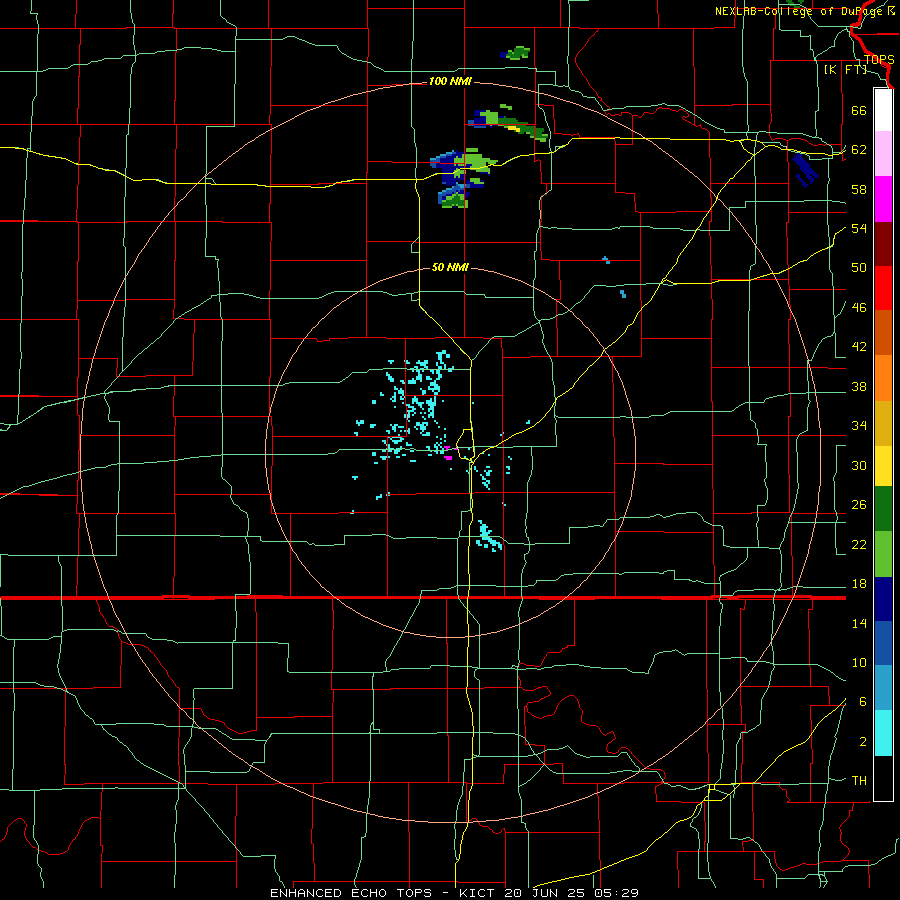This screenshot has width=900, height=900.
Task: Select the navy blue legend band
Action: (x=883, y=599)
